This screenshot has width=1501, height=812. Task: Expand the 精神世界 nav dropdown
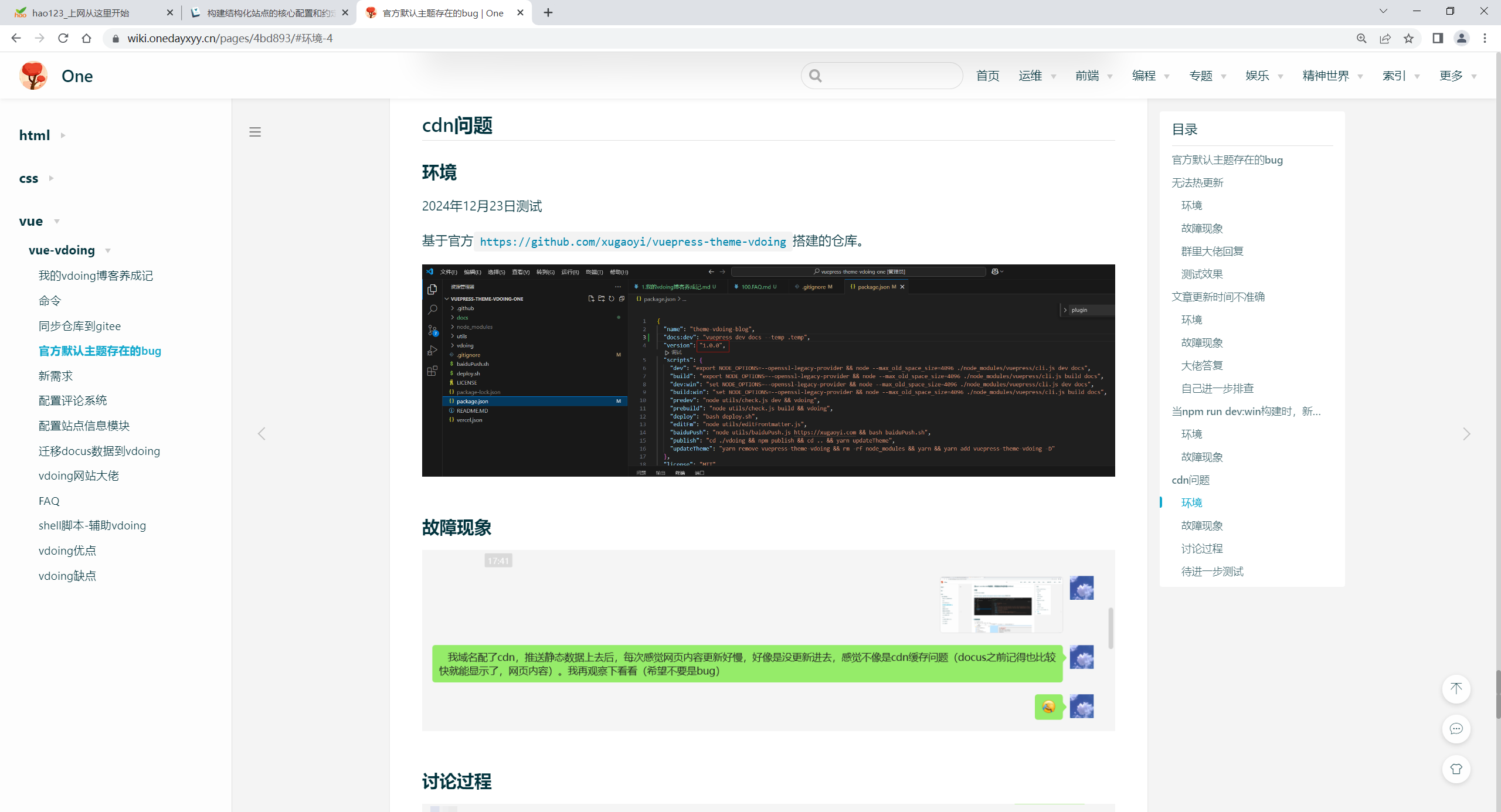(1333, 76)
